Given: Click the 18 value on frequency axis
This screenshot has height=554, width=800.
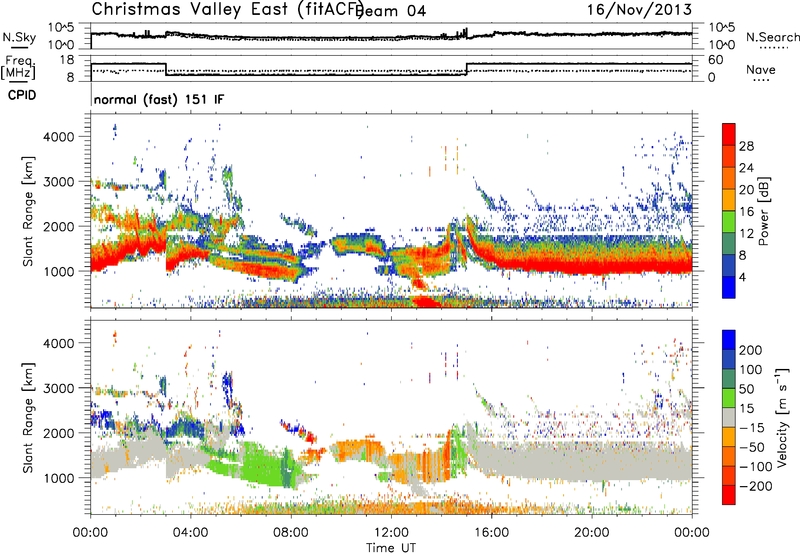Looking at the screenshot, I should (67, 60).
